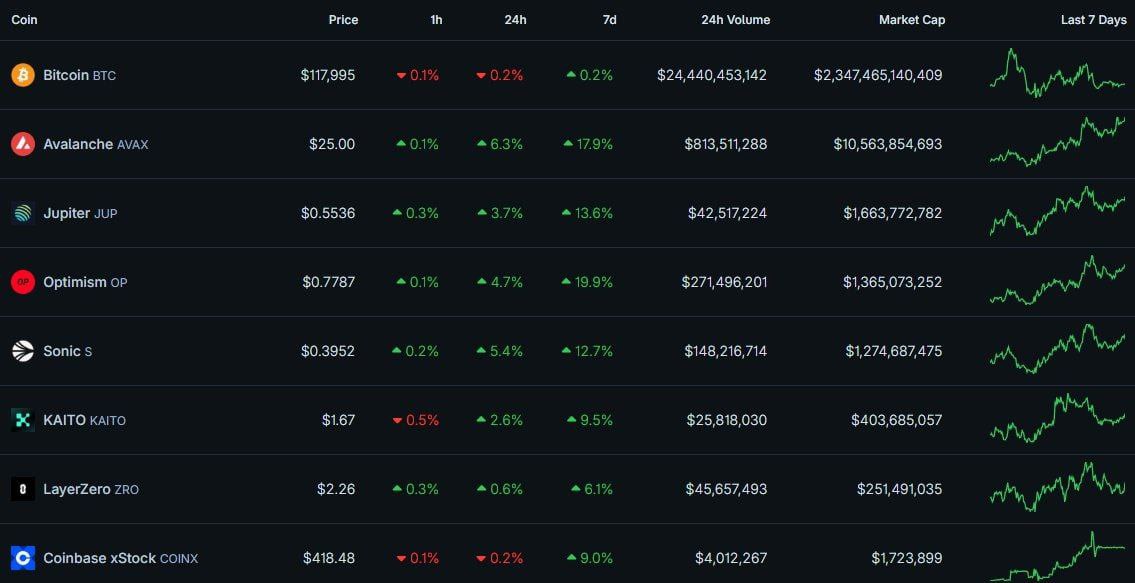Click Bitcoin 24h volume $24,440,453,142

pos(712,75)
